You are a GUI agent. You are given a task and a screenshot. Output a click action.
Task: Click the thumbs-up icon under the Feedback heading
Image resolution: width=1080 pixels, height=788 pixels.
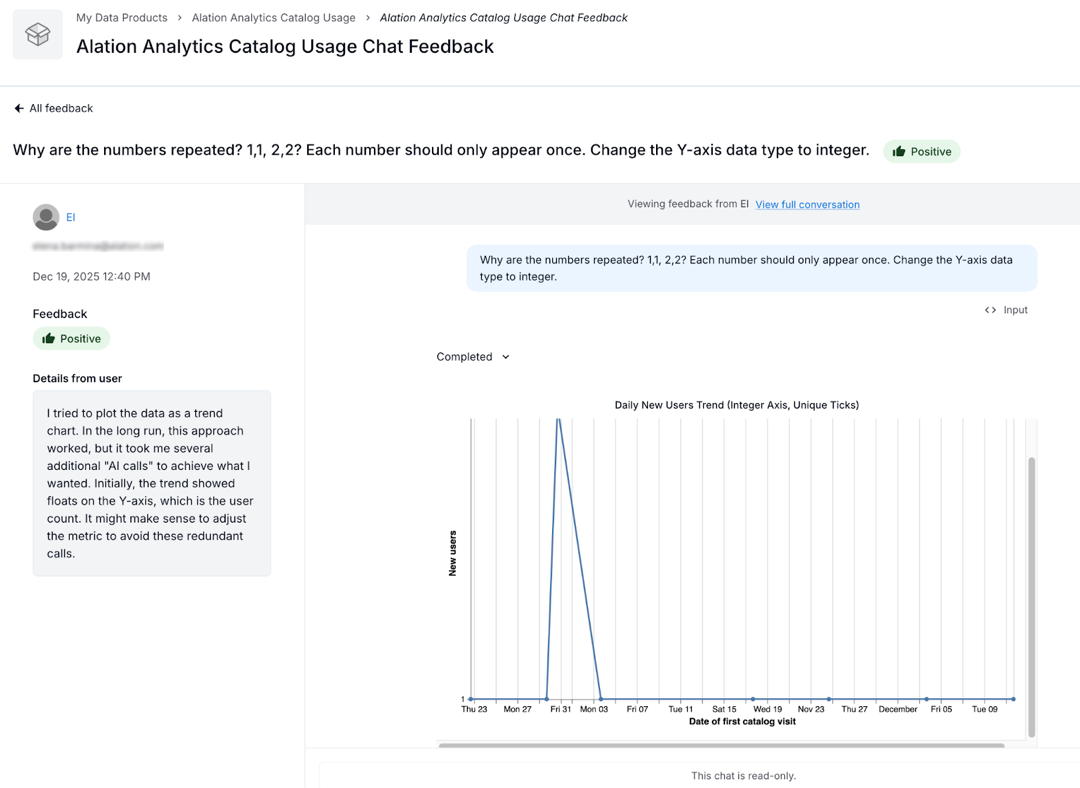pyautogui.click(x=51, y=338)
